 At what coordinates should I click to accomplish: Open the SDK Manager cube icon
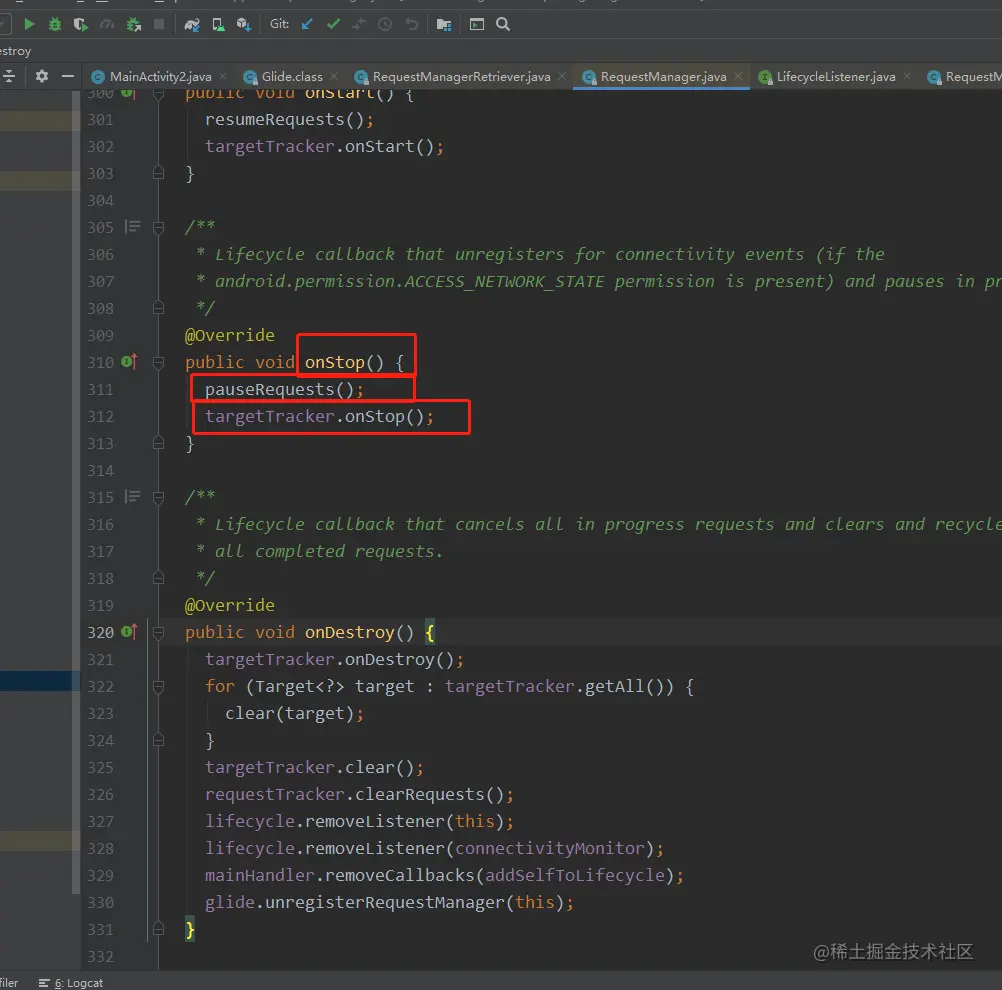[x=243, y=24]
